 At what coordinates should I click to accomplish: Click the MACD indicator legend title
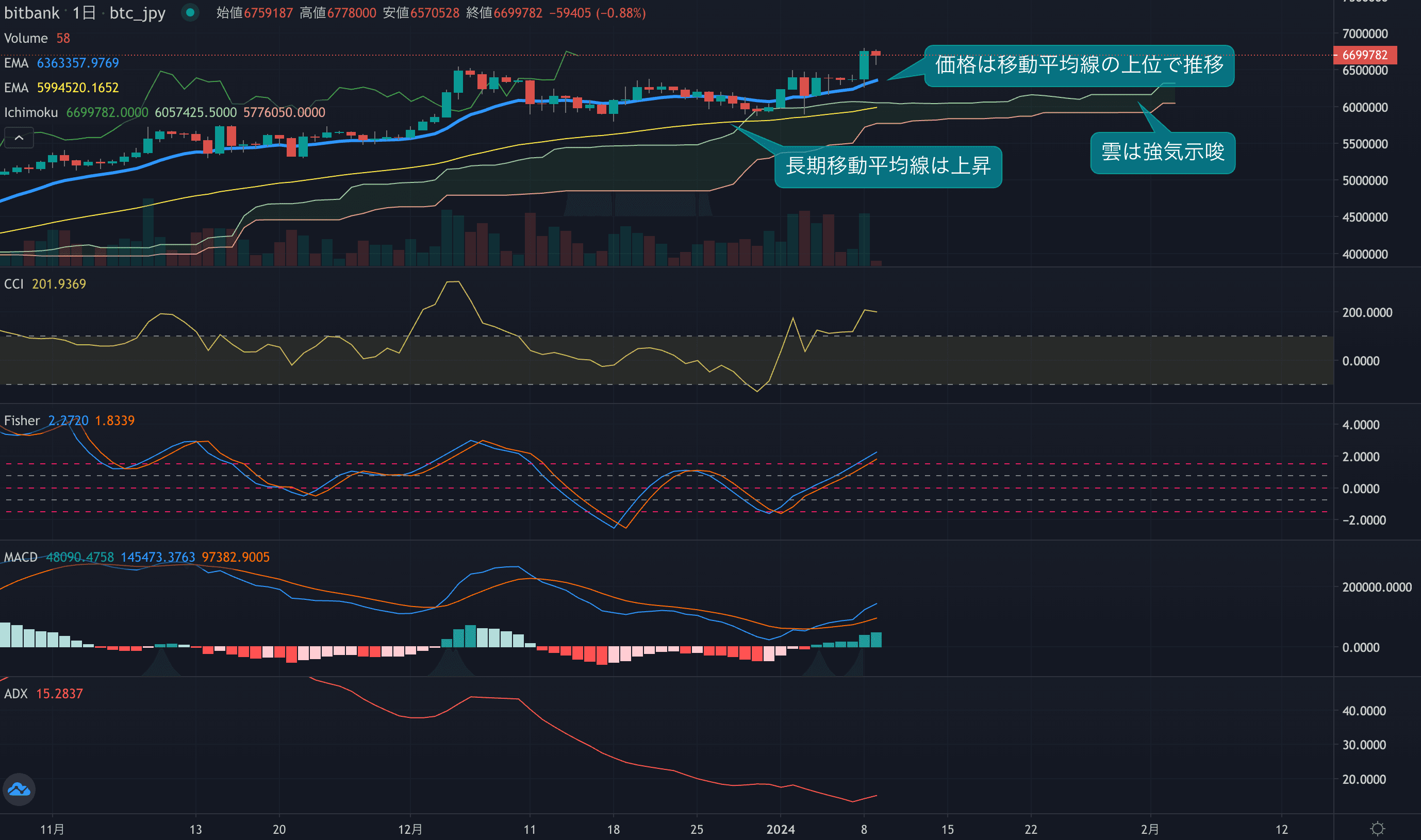tap(21, 557)
